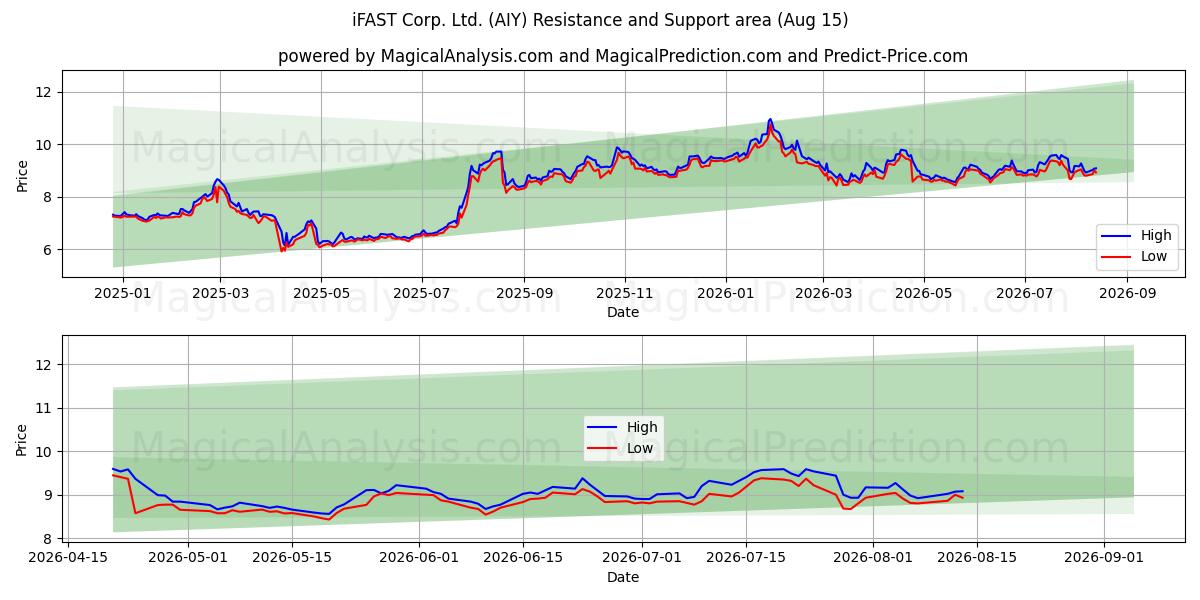Click the '2026-09' label on the top chart's date axis
The image size is (1200, 600).
coord(1127,295)
